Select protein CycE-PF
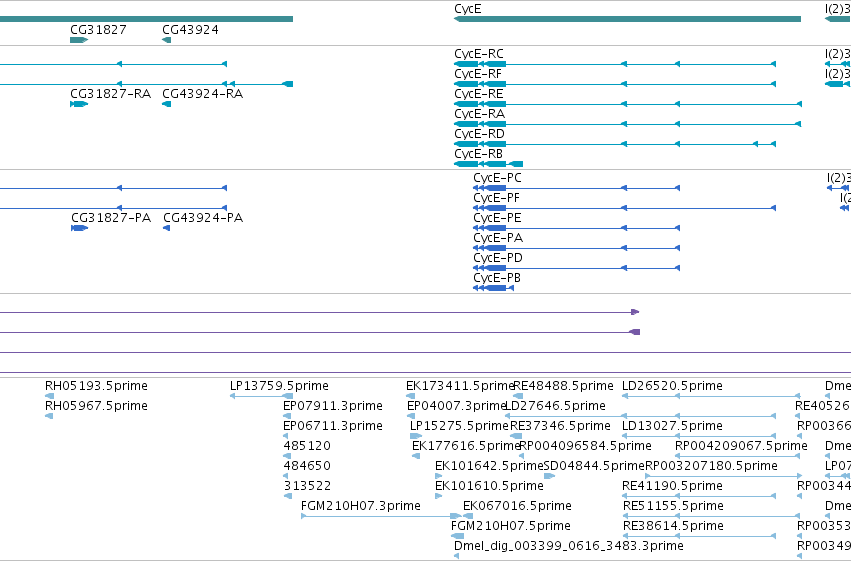 point(624,208)
